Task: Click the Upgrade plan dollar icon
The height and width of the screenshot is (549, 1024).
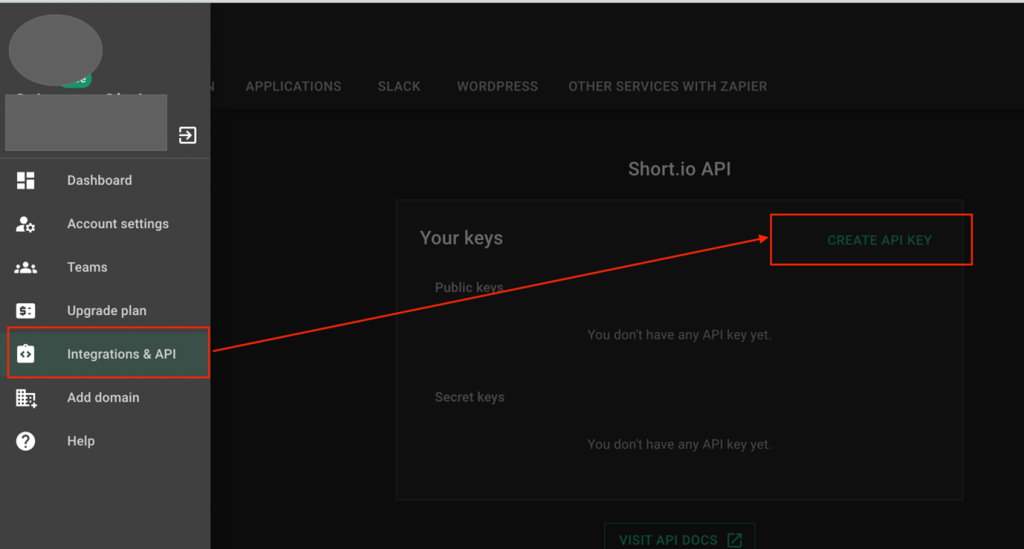Action: point(26,311)
